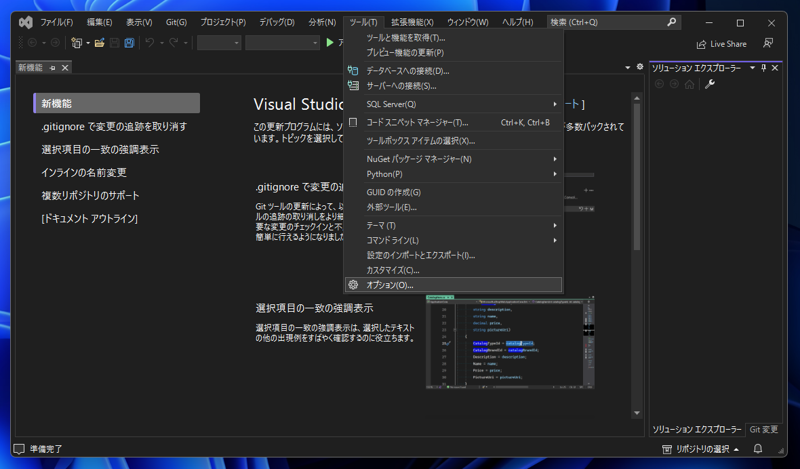This screenshot has height=469, width=800.
Task: Click the redo arrow icon
Action: 173,43
